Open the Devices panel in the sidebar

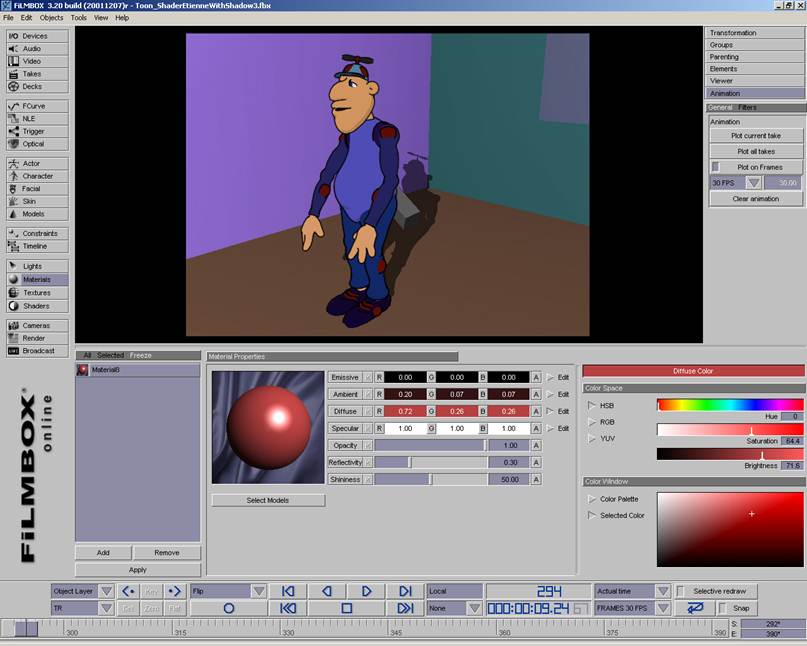pos(37,36)
